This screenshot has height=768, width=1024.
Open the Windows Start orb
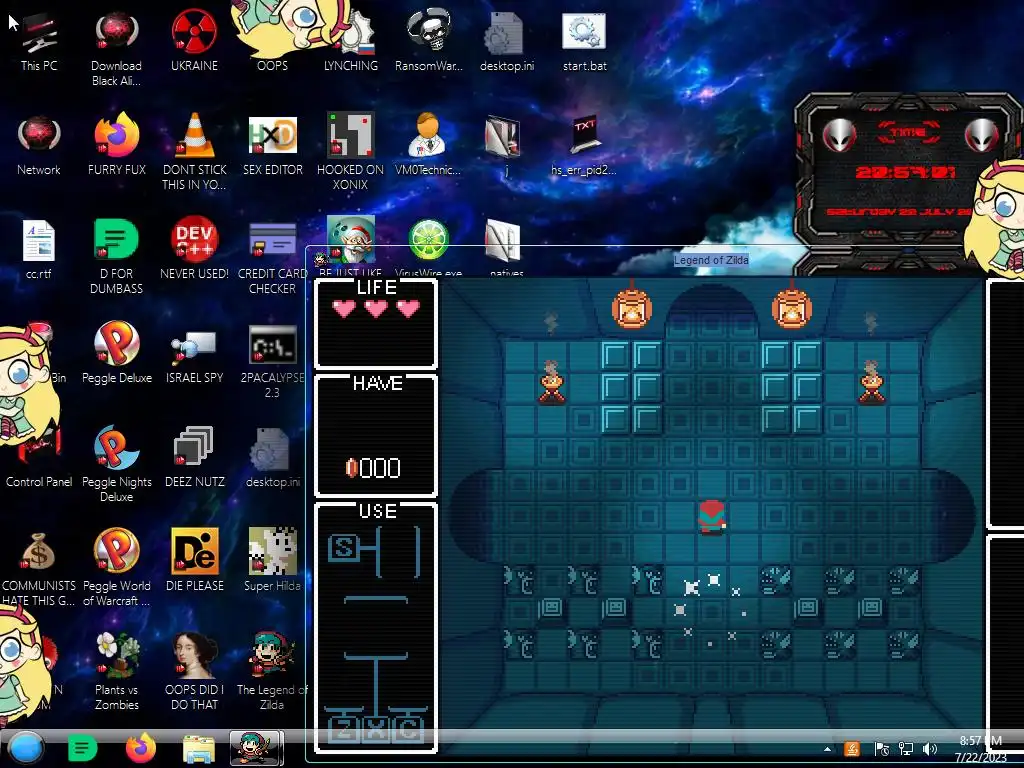[x=25, y=748]
